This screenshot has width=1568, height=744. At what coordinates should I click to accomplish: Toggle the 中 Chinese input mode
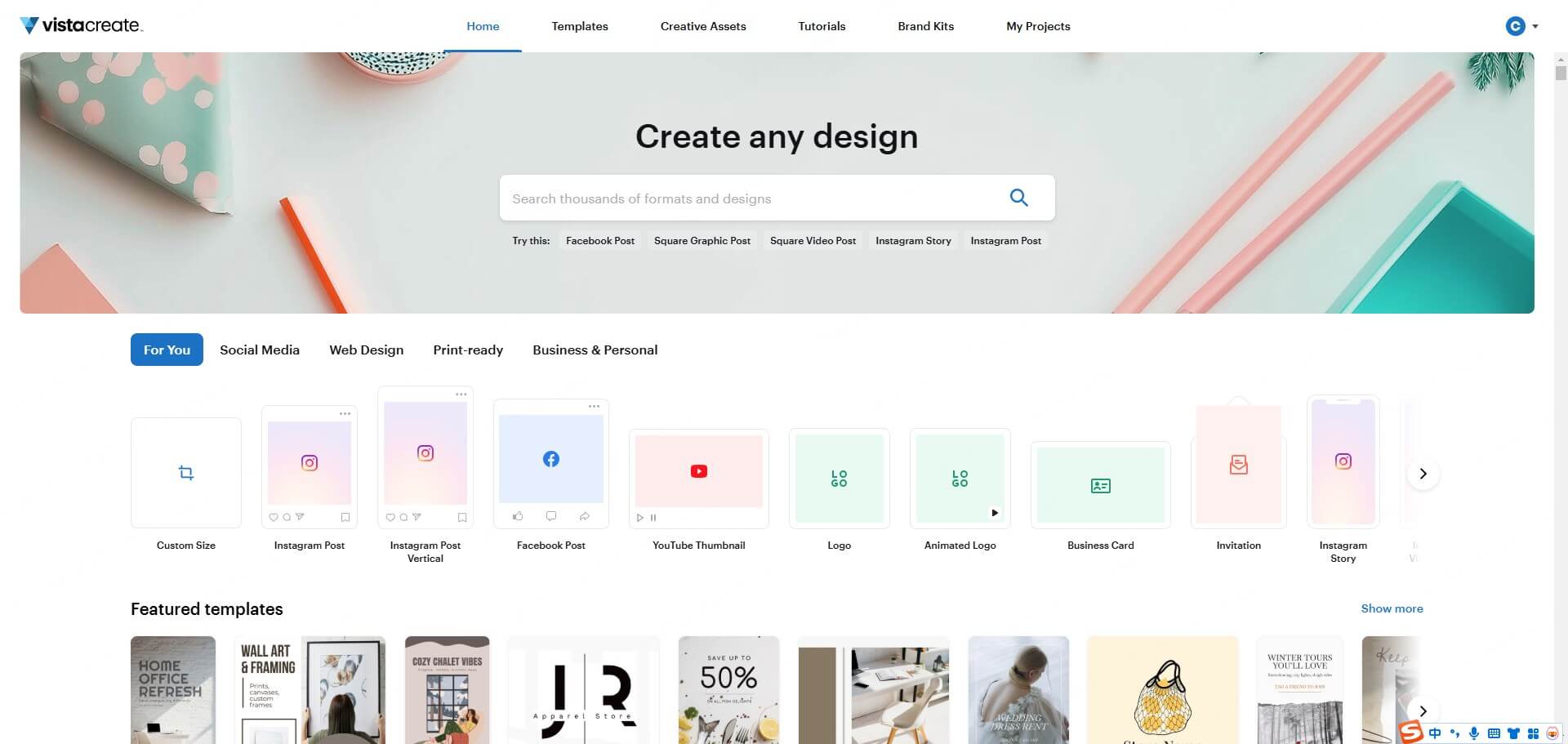point(1435,733)
